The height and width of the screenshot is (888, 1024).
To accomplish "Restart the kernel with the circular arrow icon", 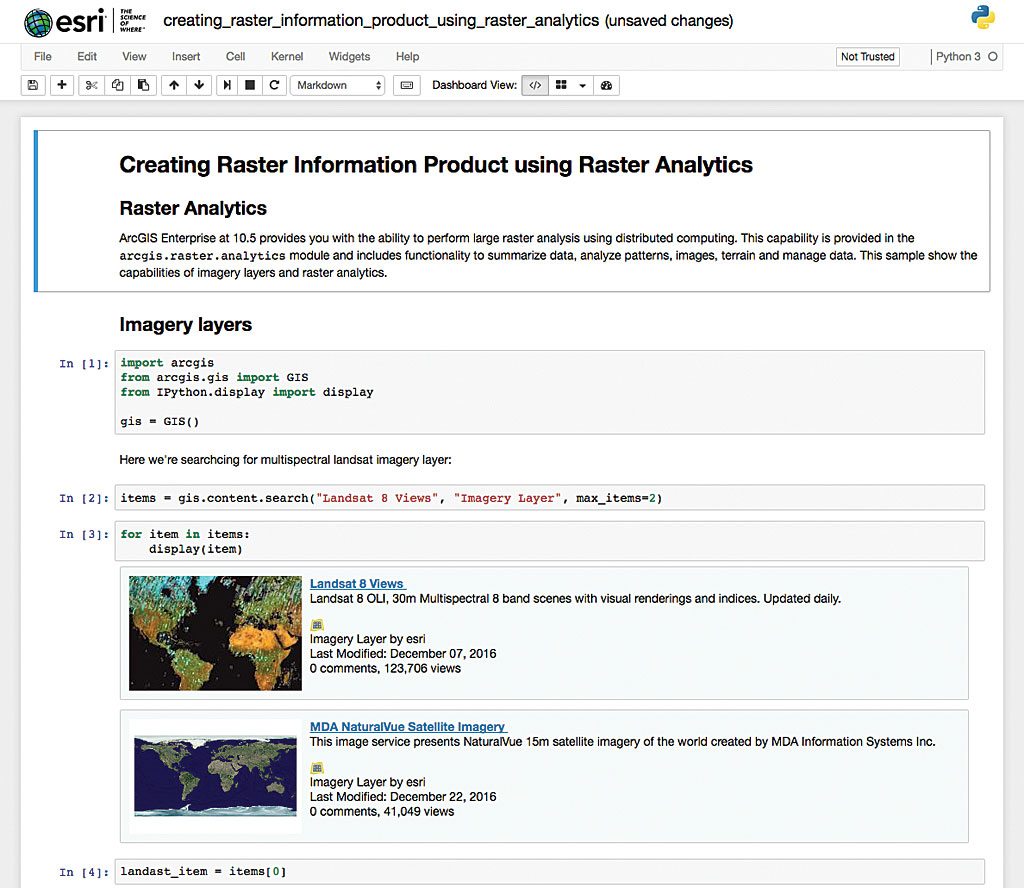I will [274, 85].
